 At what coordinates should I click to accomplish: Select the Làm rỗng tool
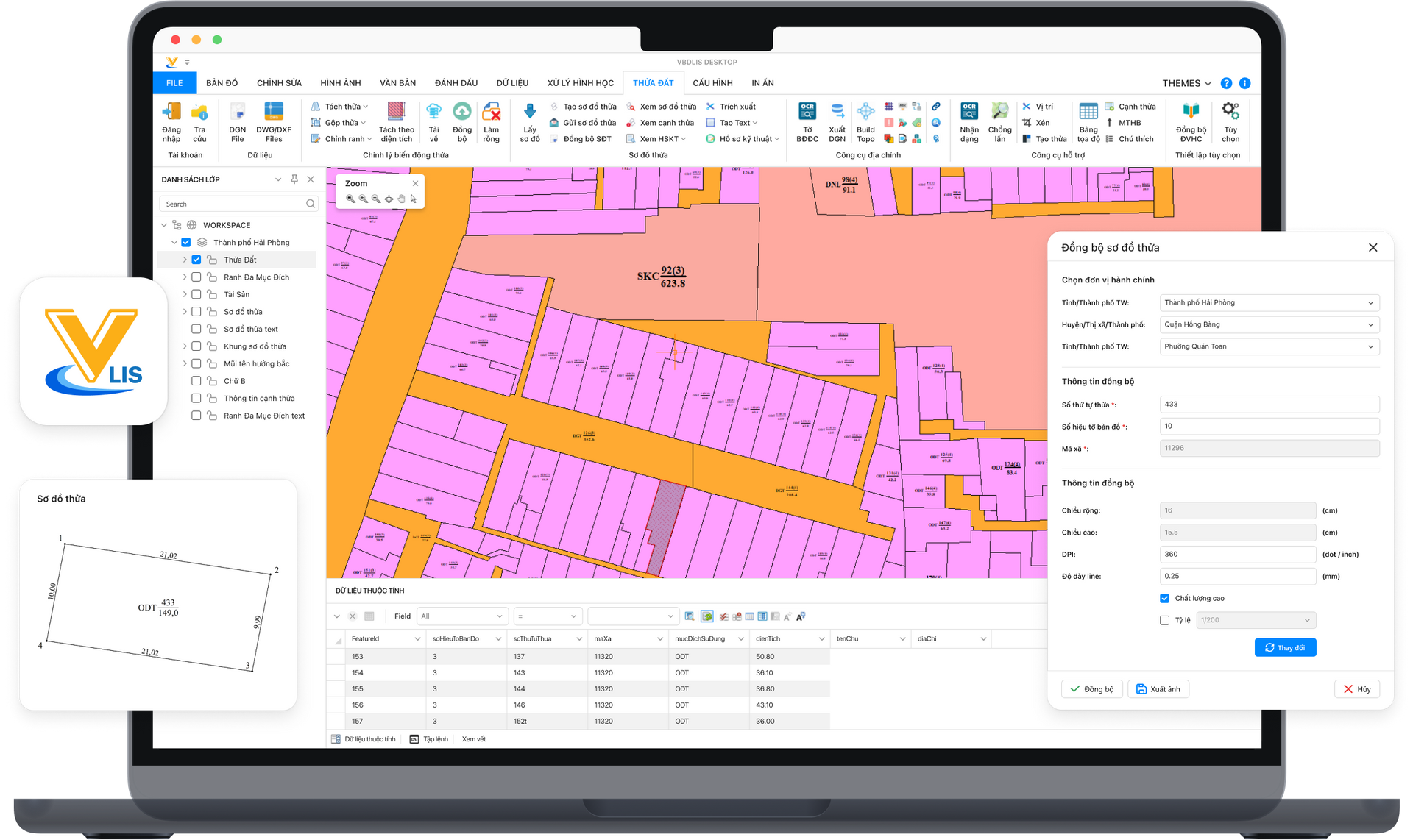492,113
